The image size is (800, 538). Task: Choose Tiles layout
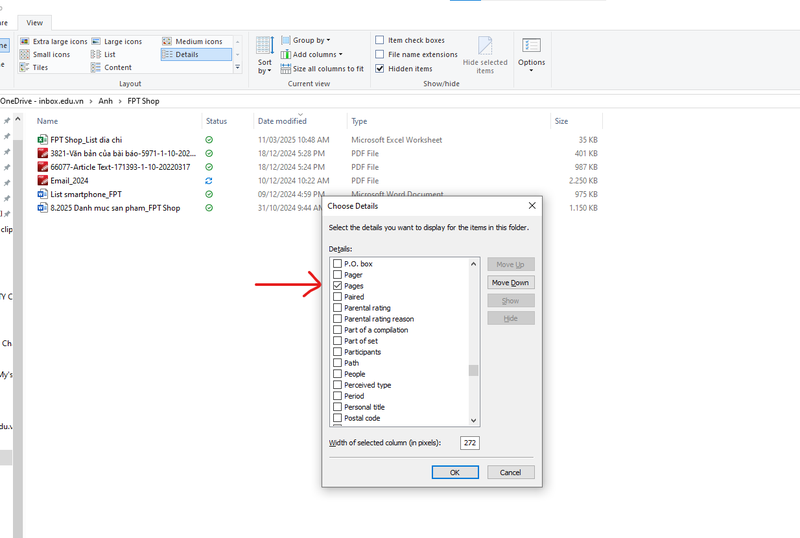(x=34, y=67)
